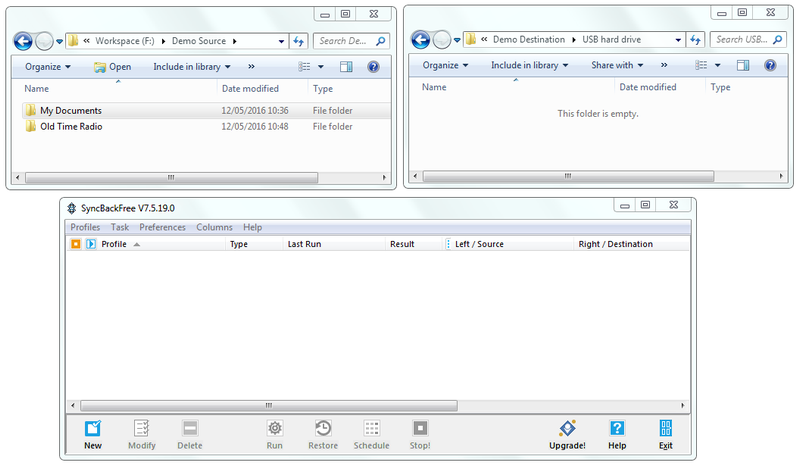Click the Upgrade! icon
Image resolution: width=800 pixels, height=466 pixels.
click(x=567, y=428)
